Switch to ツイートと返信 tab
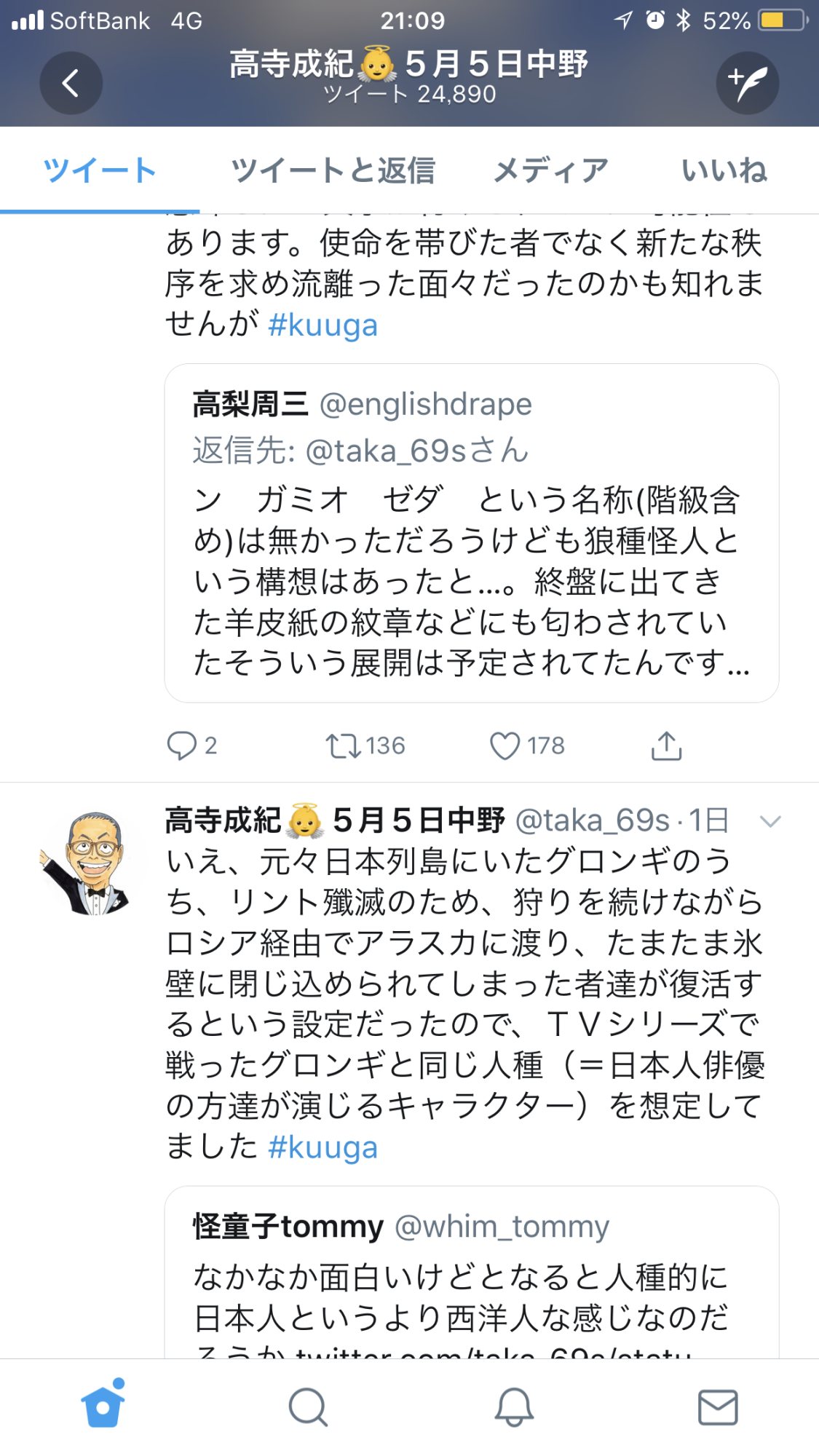Screen dimensions: 819x1456 (x=333, y=170)
